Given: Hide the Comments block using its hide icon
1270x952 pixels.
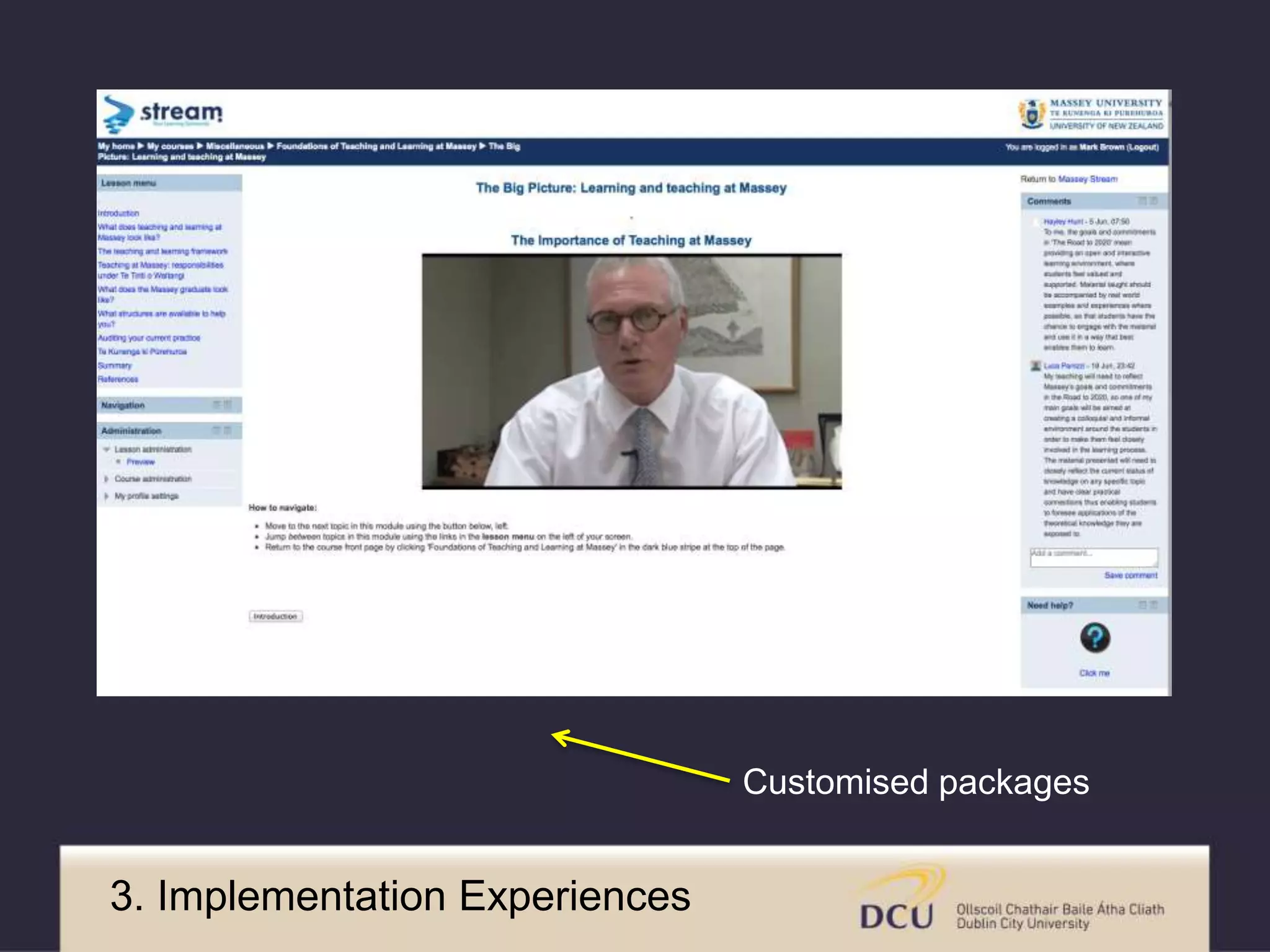Looking at the screenshot, I should pos(1142,201).
